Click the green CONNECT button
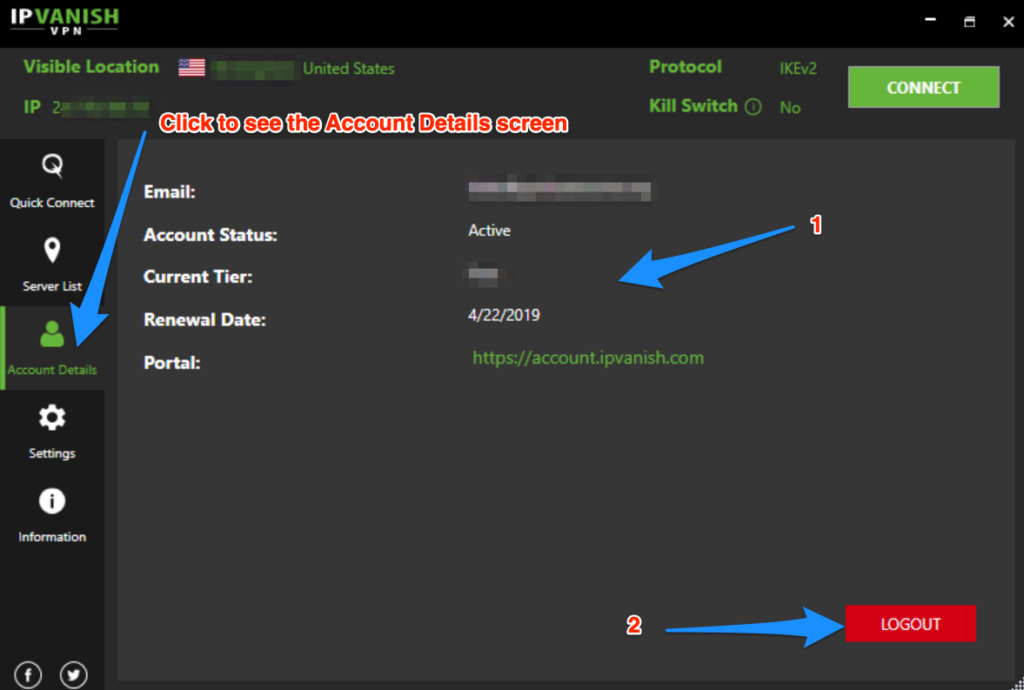 click(x=923, y=87)
